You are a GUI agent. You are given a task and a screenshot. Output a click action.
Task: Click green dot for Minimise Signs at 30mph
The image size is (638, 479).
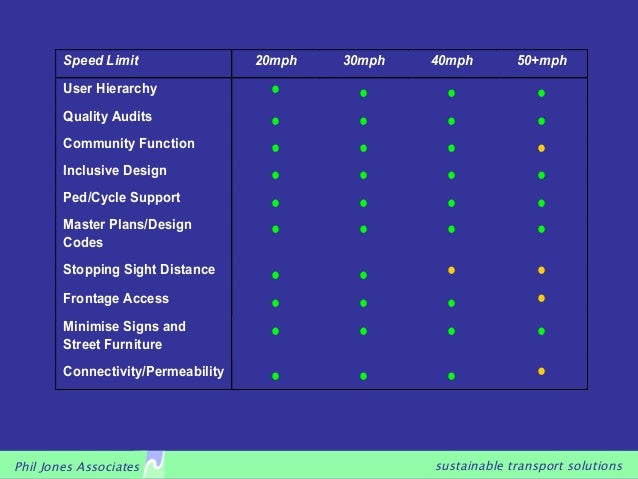(364, 331)
